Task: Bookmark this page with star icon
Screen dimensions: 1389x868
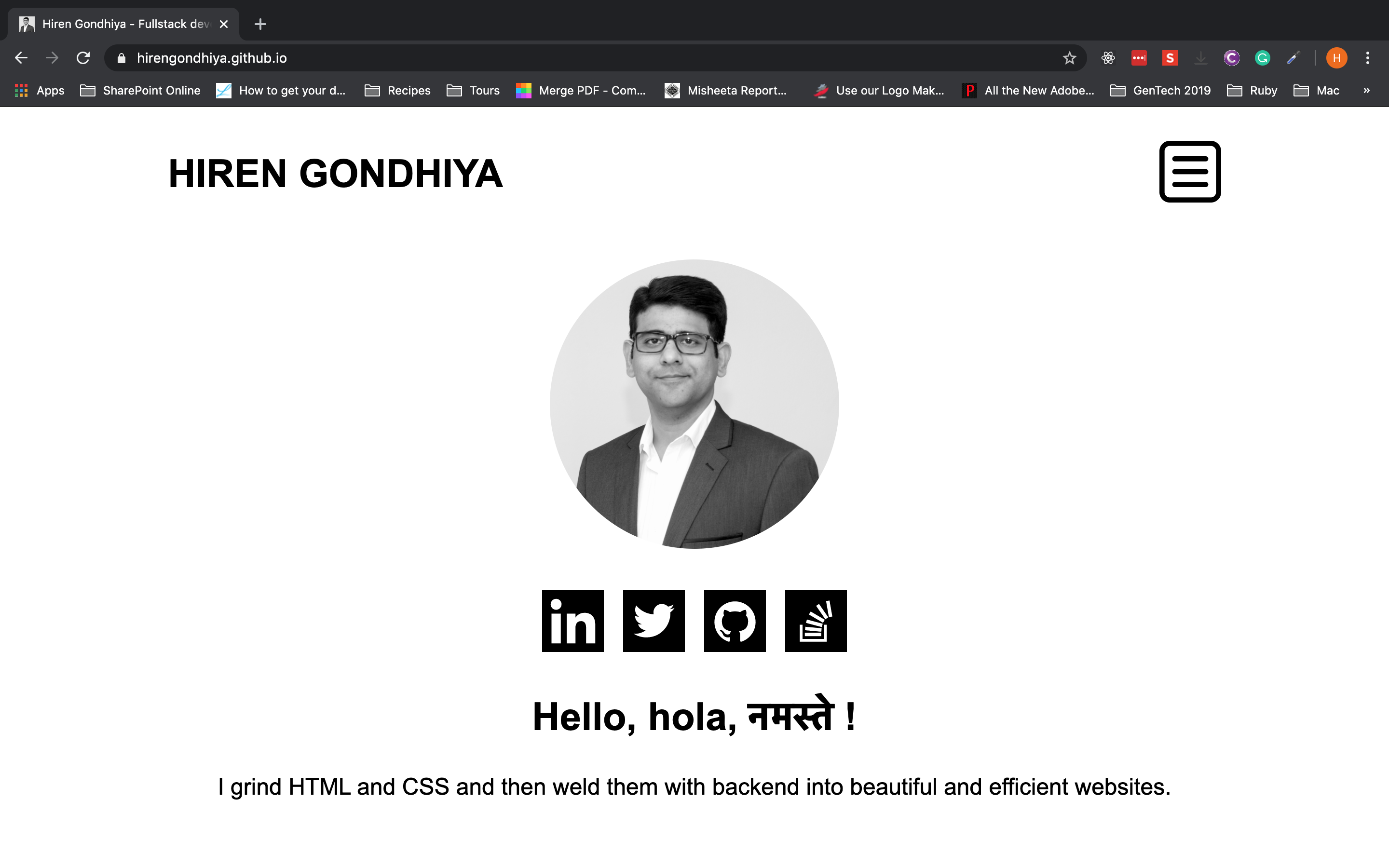Action: [1069, 58]
